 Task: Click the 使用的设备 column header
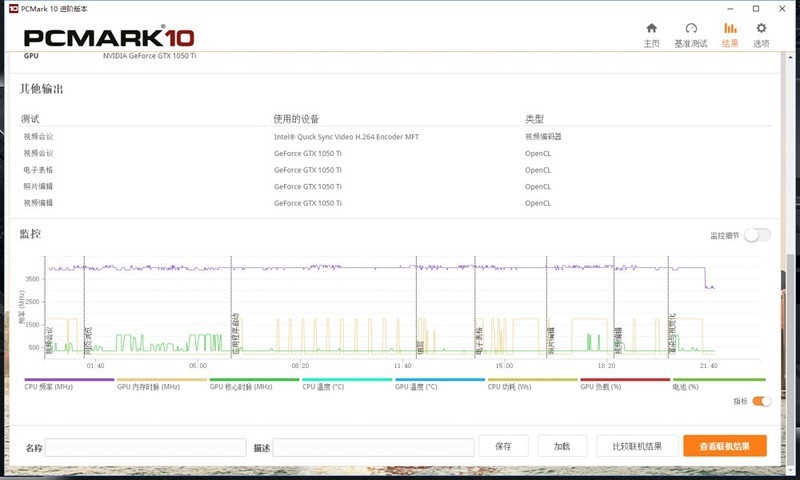coord(296,119)
